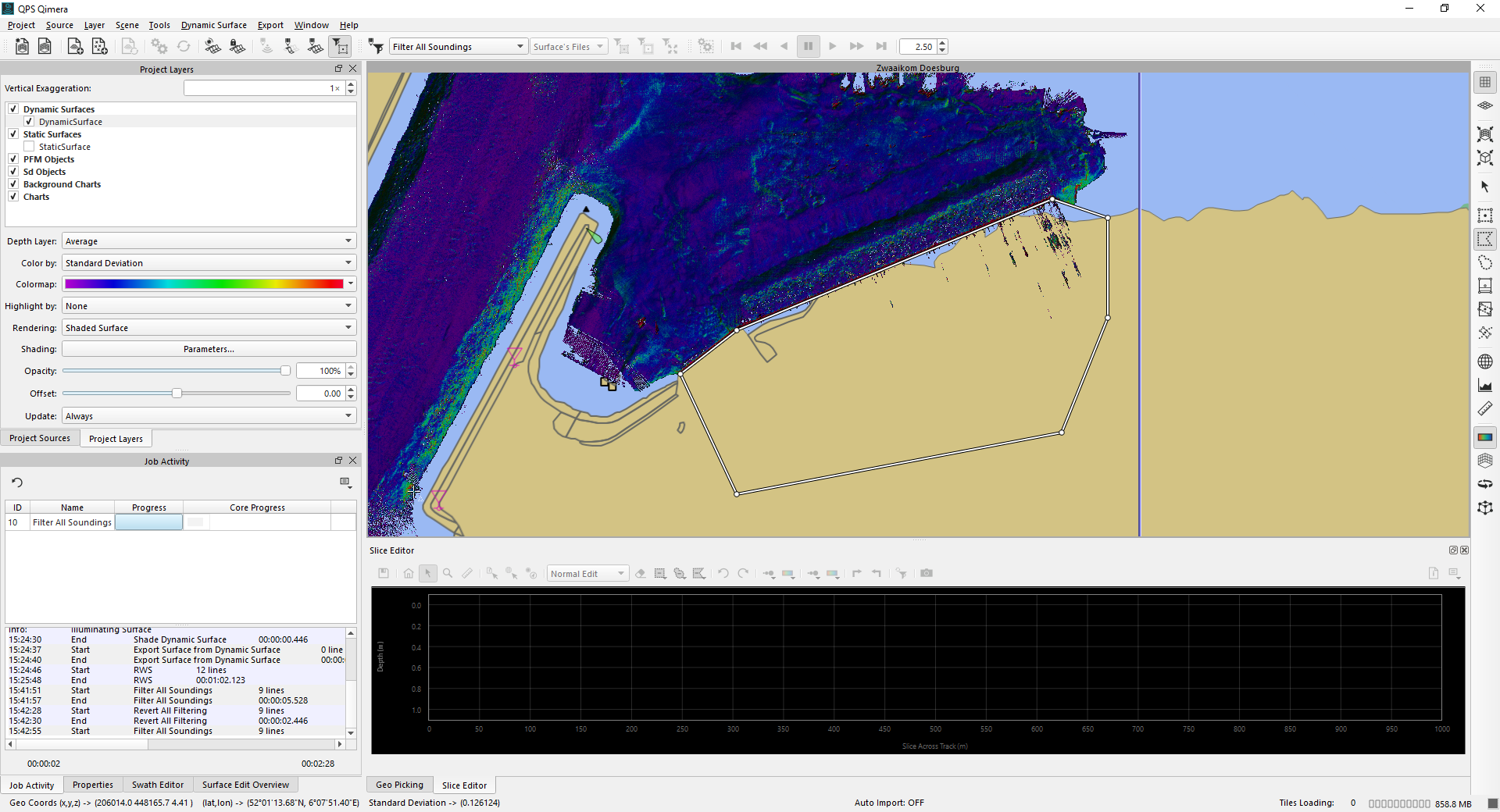Open the Dynamic Surface menu
1500x812 pixels.
(213, 25)
